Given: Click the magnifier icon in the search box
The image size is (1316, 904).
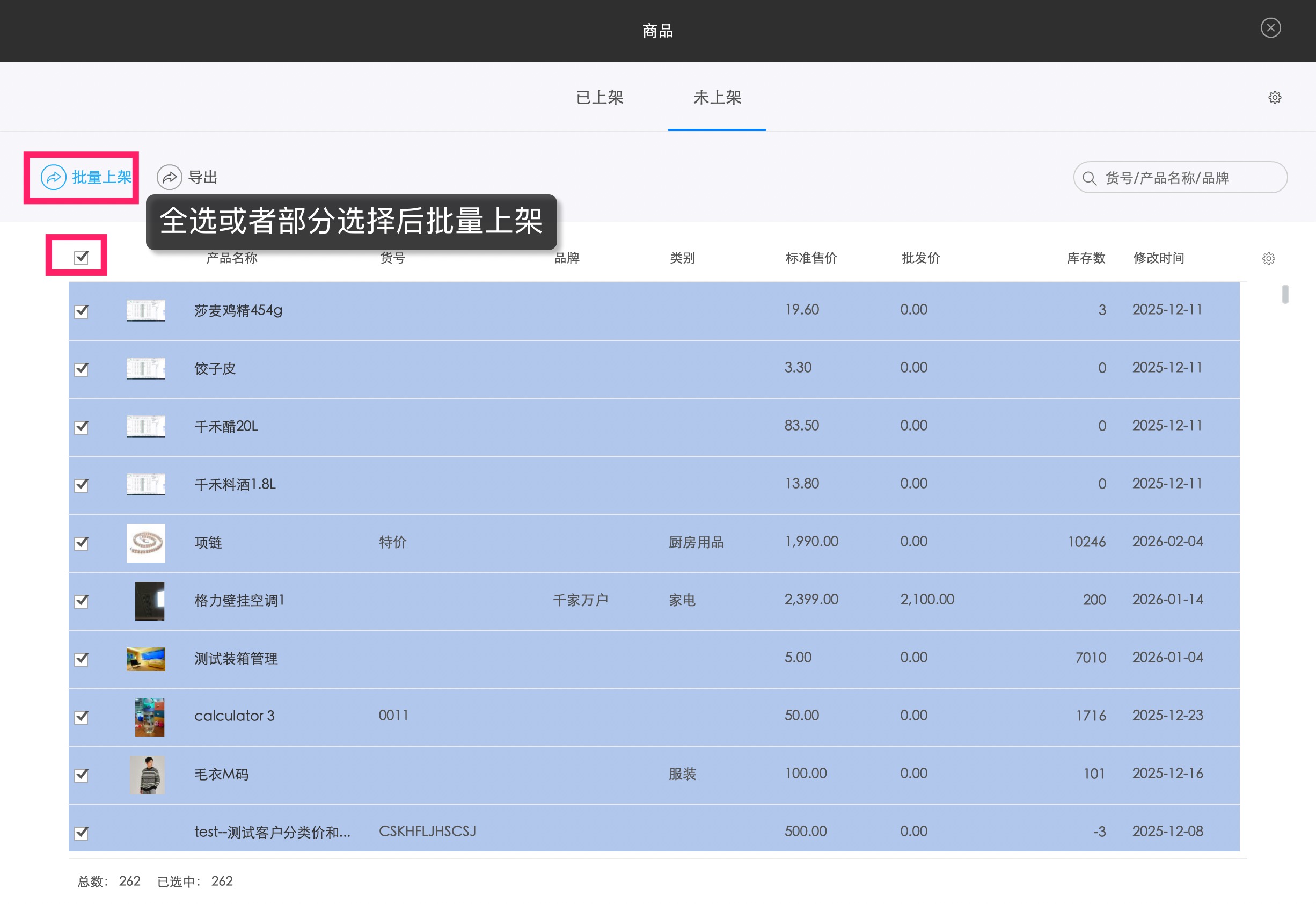Looking at the screenshot, I should [1090, 177].
